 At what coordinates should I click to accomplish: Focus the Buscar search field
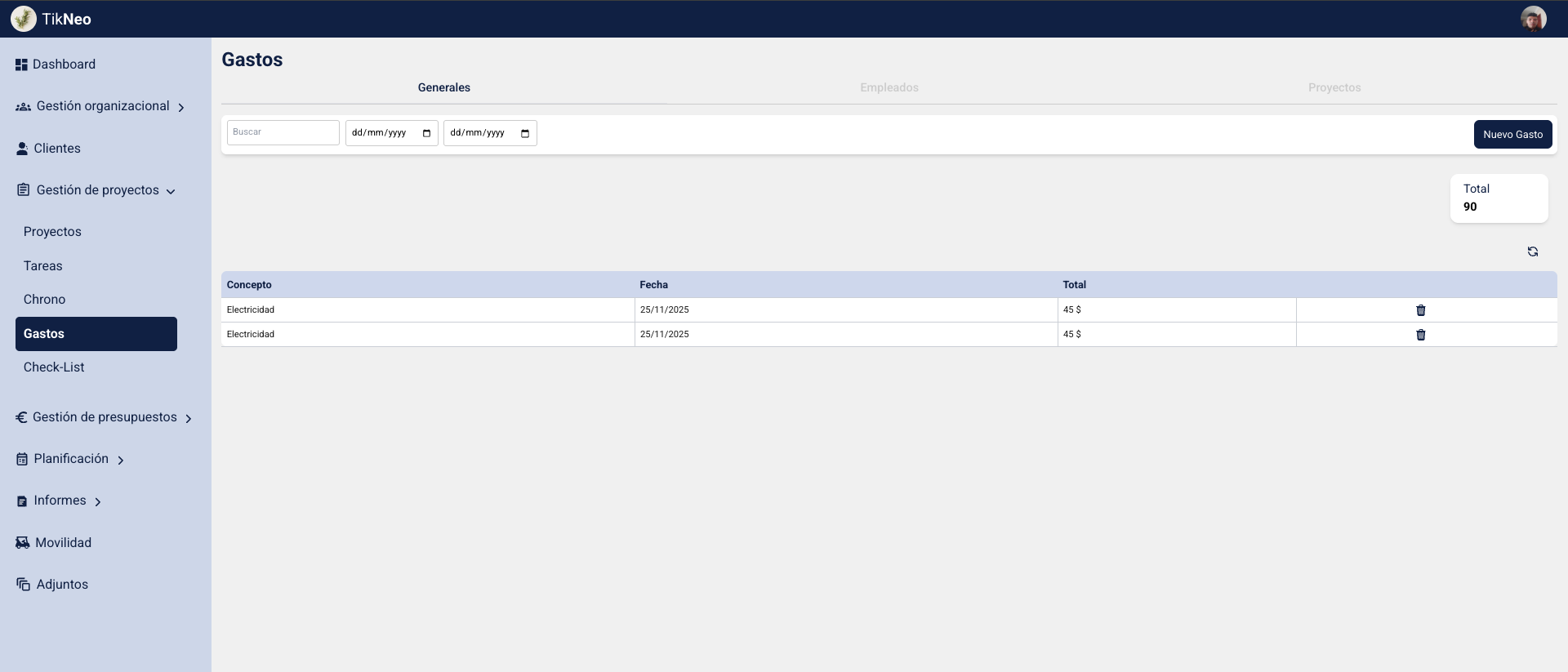[283, 132]
